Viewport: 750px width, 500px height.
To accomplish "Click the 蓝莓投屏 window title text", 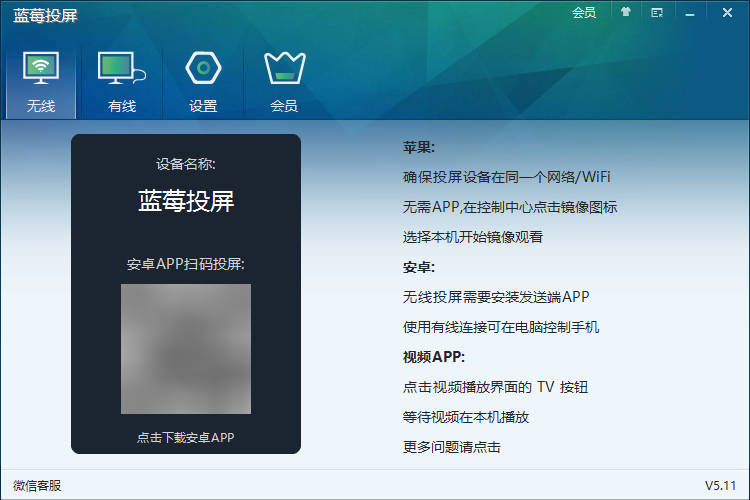I will (45, 15).
